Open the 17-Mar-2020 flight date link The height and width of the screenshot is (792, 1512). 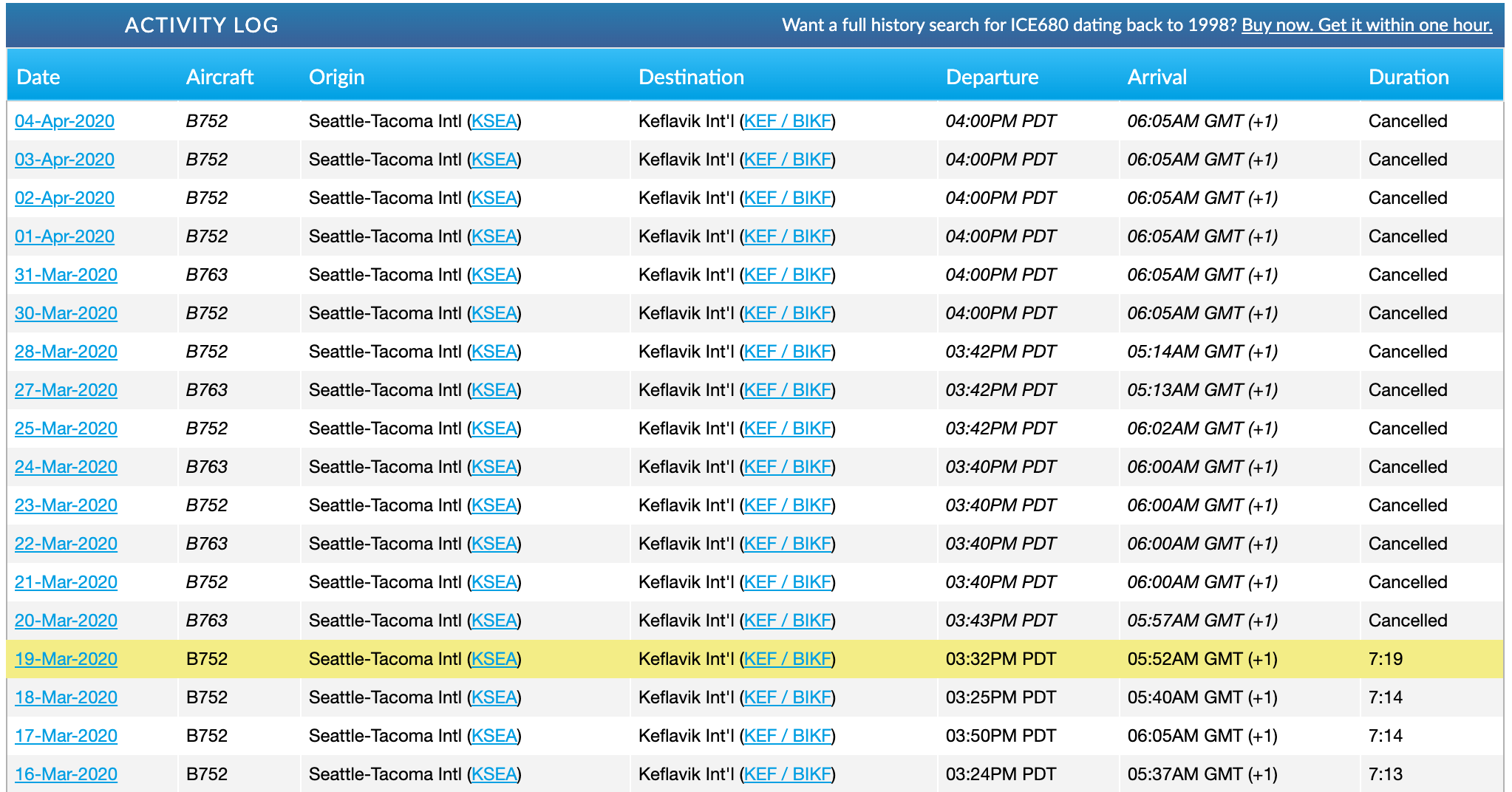[66, 736]
